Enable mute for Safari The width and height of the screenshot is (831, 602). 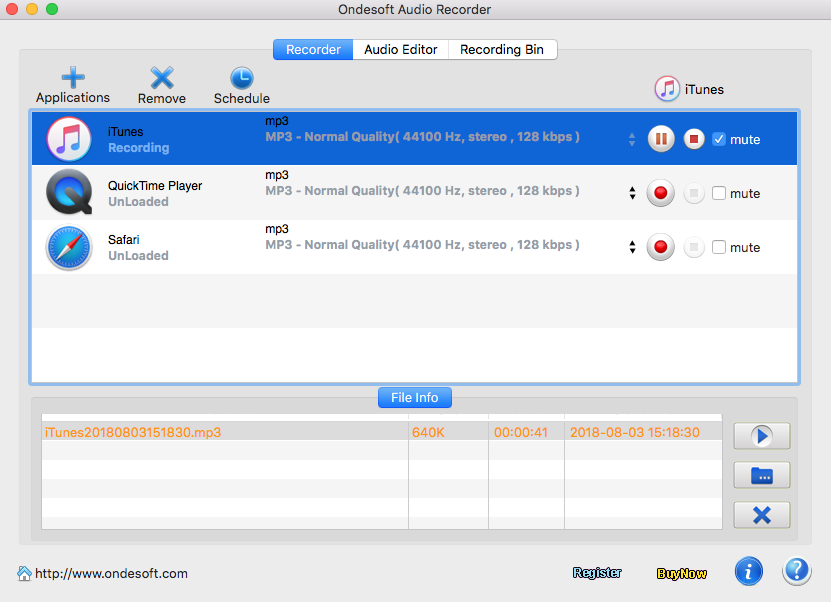pos(719,248)
